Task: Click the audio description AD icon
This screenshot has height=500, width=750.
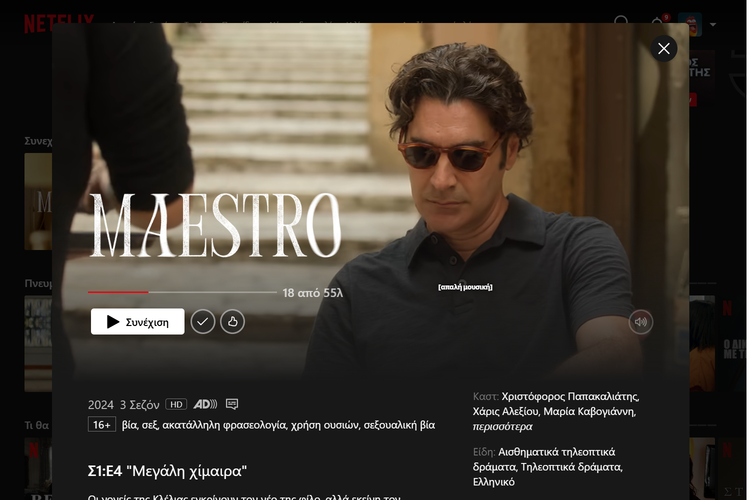Action: pos(205,404)
